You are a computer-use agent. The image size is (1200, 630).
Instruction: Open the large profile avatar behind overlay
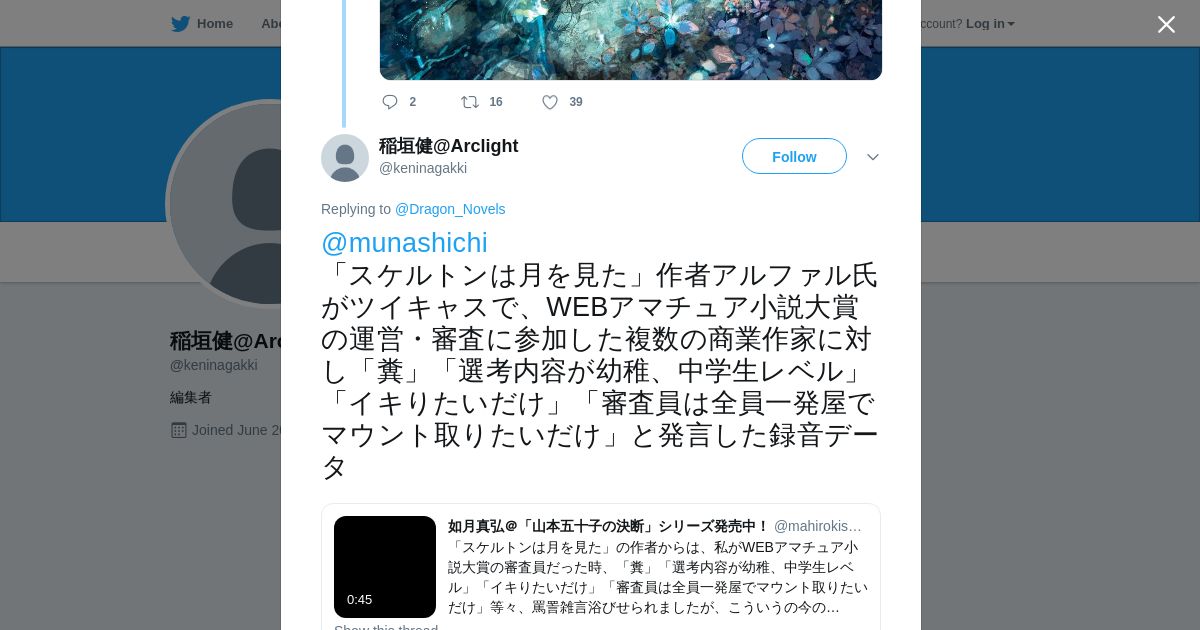[225, 204]
